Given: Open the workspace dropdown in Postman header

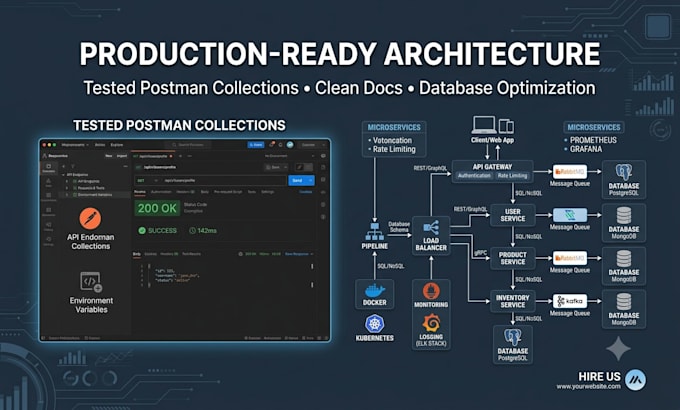Looking at the screenshot, I should point(75,145).
